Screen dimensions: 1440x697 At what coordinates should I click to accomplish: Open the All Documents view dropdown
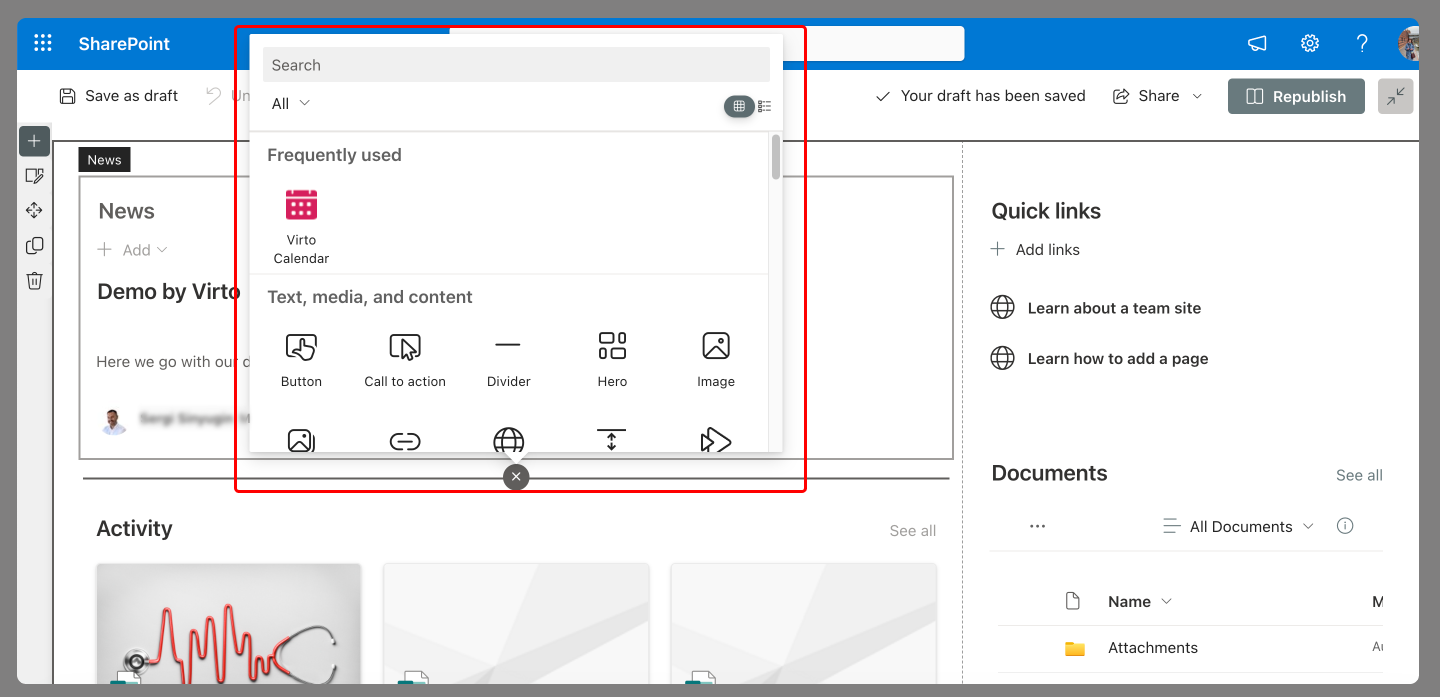(x=1239, y=526)
